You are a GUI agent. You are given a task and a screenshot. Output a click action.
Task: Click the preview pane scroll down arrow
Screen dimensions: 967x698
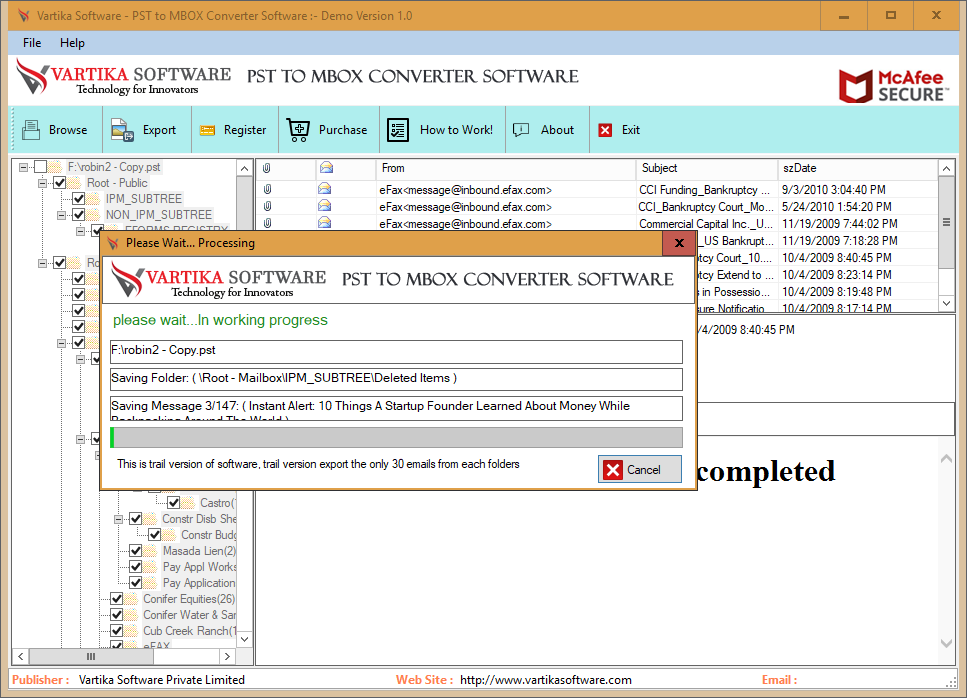pyautogui.click(x=947, y=643)
